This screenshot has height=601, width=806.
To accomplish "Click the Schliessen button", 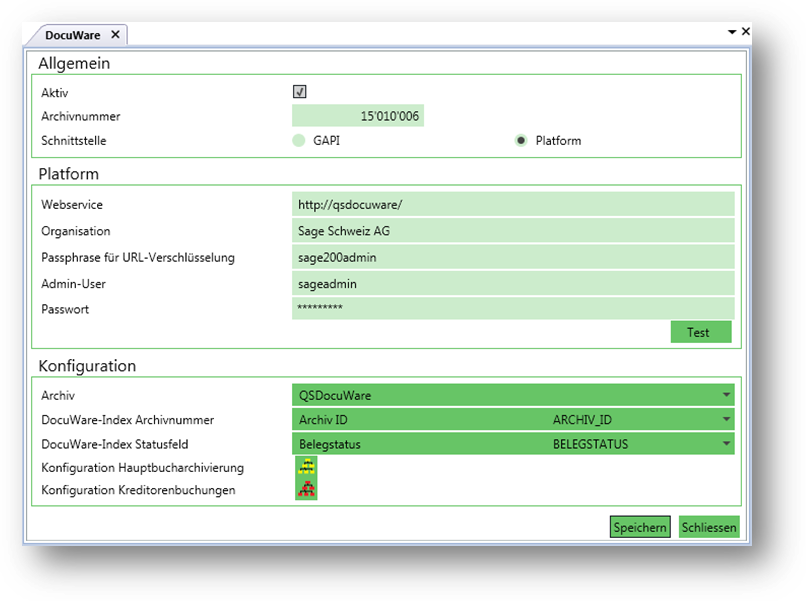I will point(709,527).
